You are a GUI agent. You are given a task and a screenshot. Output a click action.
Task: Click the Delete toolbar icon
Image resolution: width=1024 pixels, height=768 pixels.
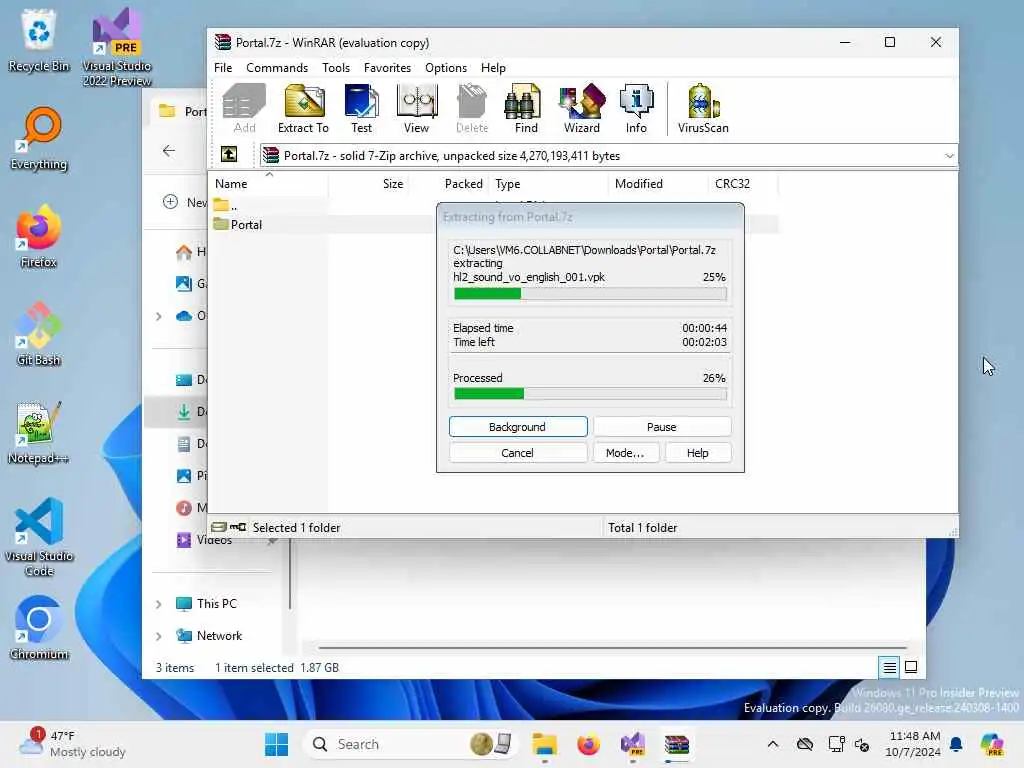472,108
